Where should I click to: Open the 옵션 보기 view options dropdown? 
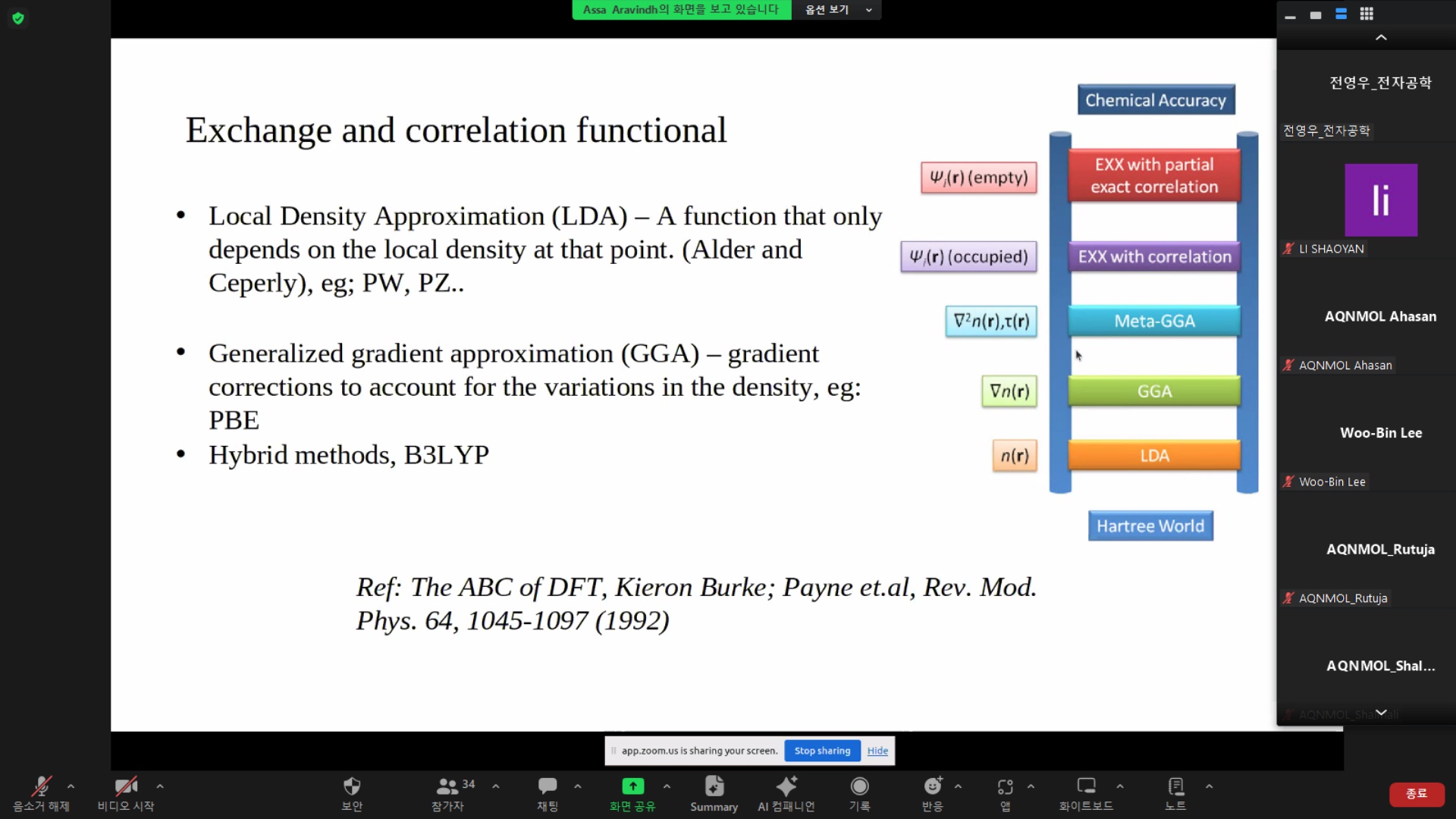[837, 10]
